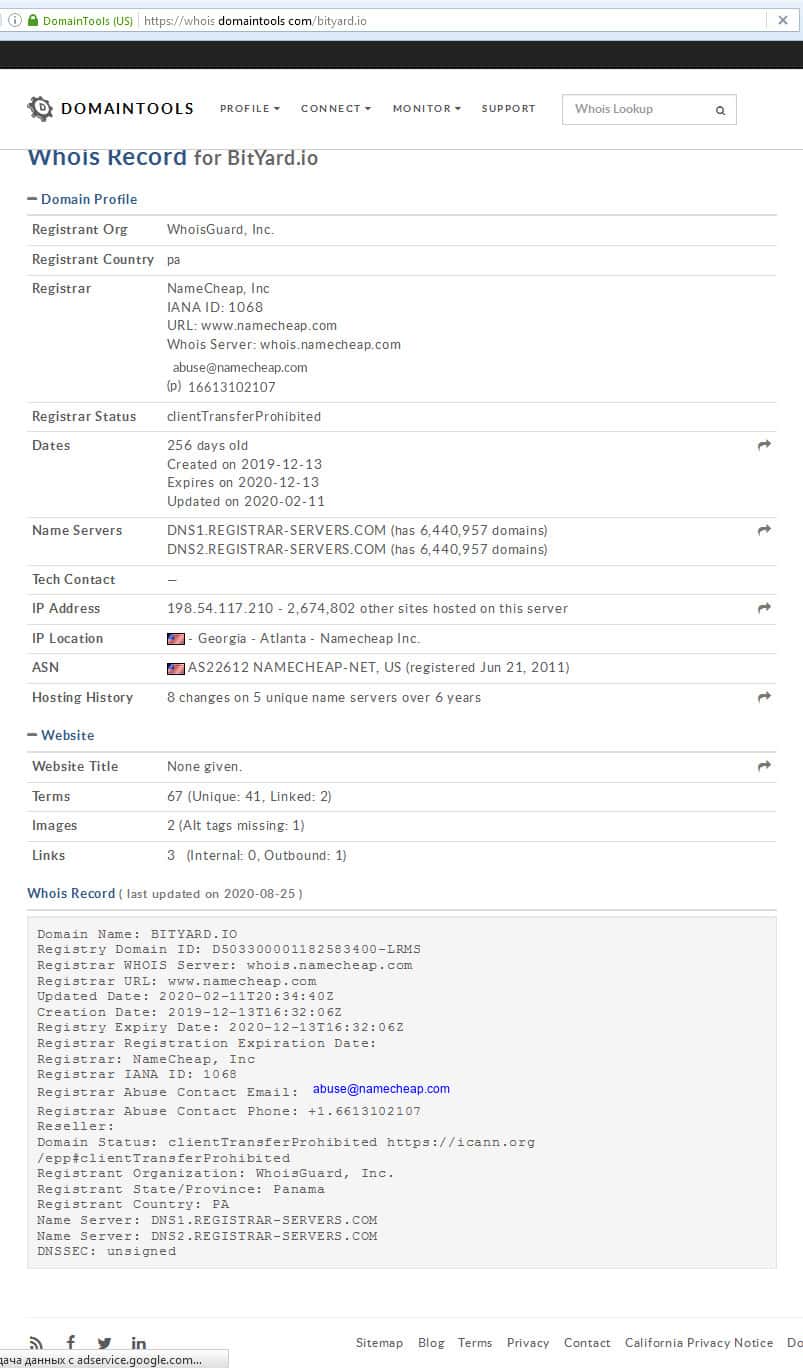Collapse the Website section

tap(60, 735)
